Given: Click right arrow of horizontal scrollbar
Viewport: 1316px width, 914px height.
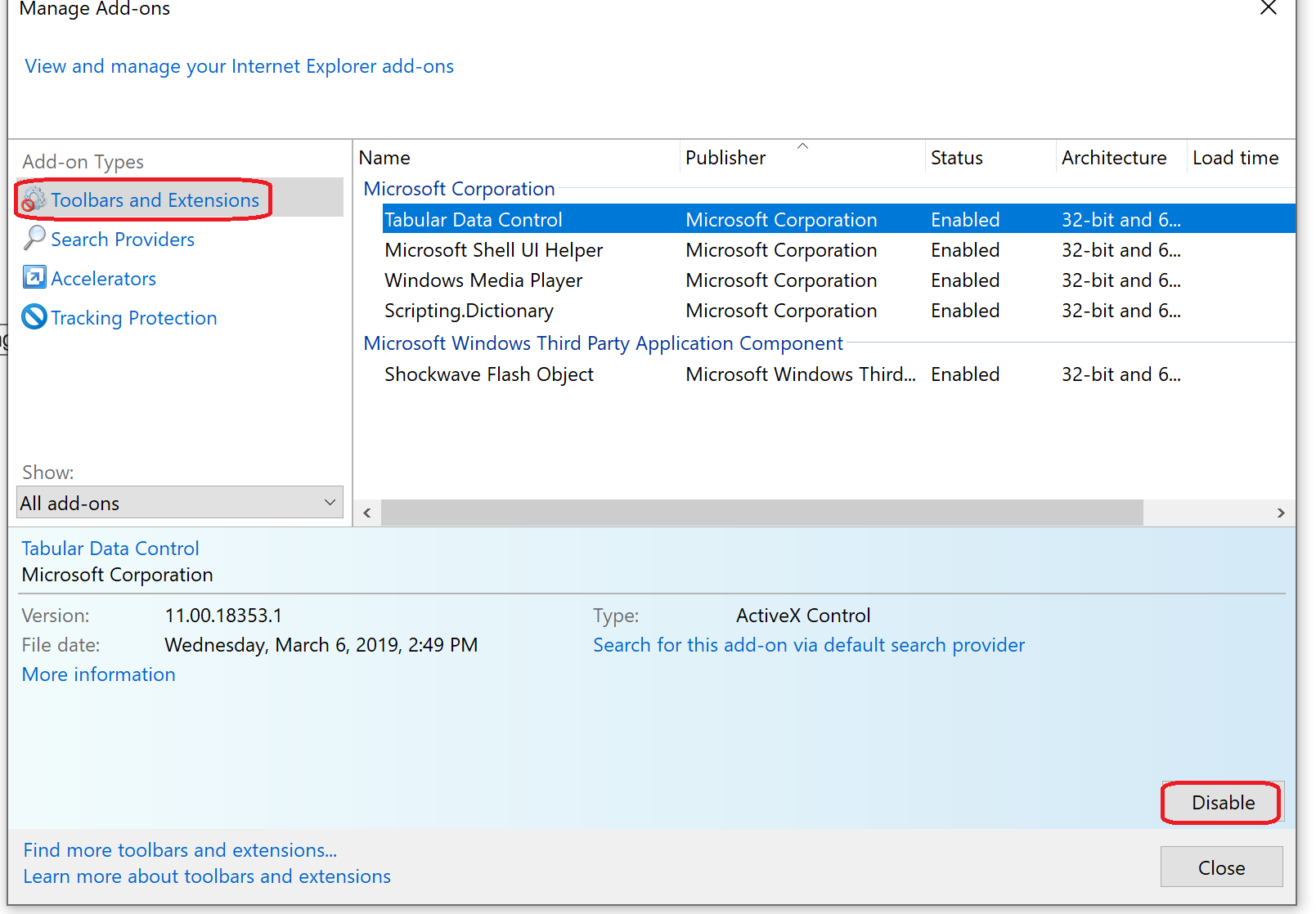Looking at the screenshot, I should pyautogui.click(x=1281, y=513).
